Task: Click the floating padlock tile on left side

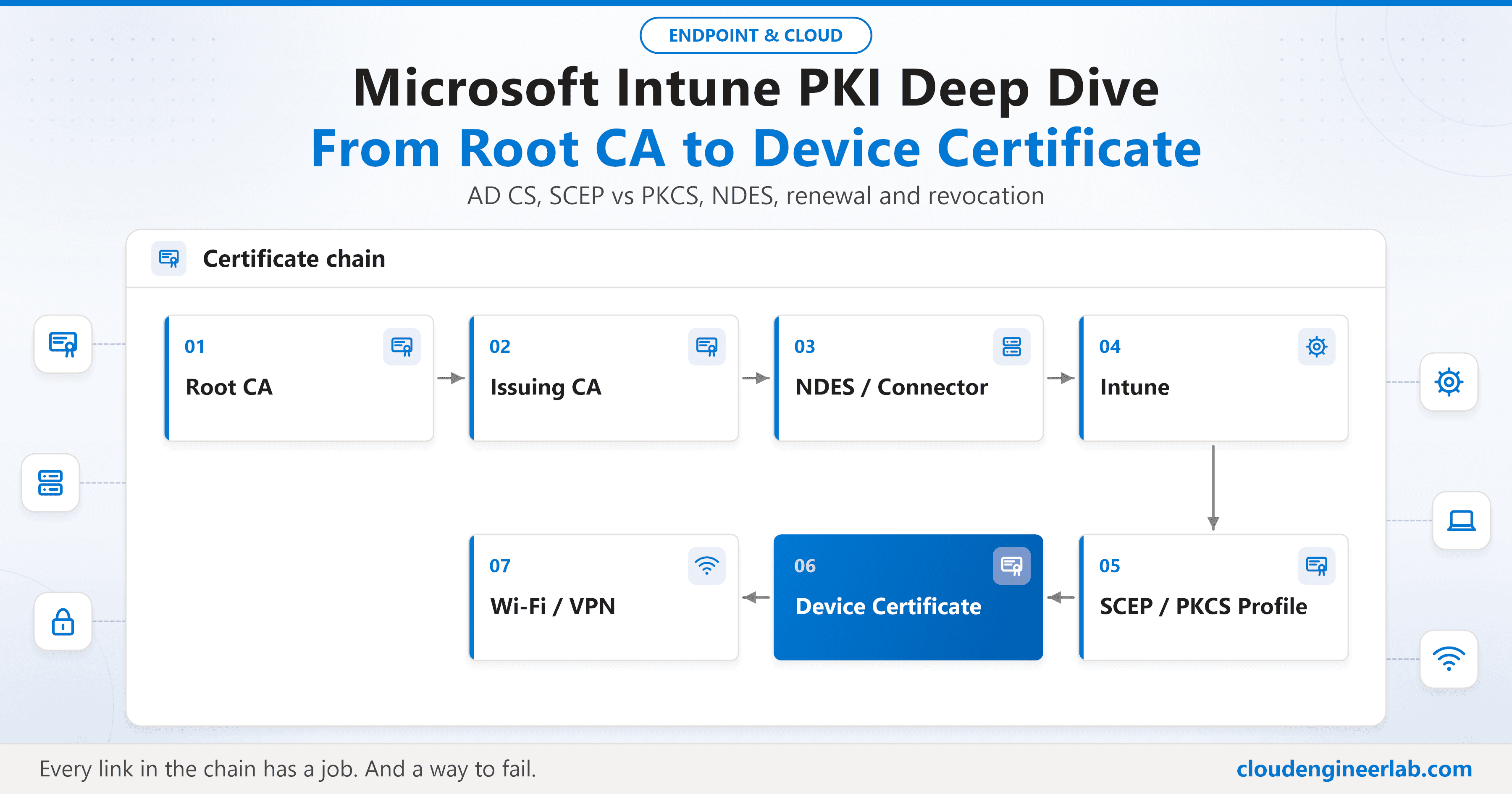Action: coord(63,621)
